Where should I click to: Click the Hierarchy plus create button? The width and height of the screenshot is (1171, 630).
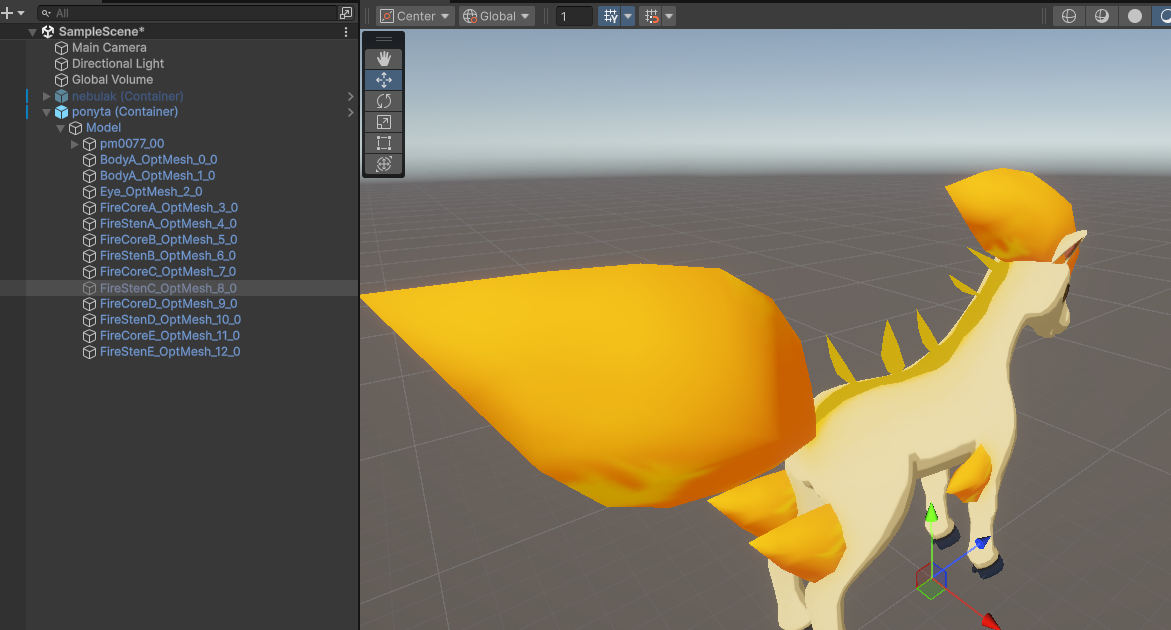point(7,13)
